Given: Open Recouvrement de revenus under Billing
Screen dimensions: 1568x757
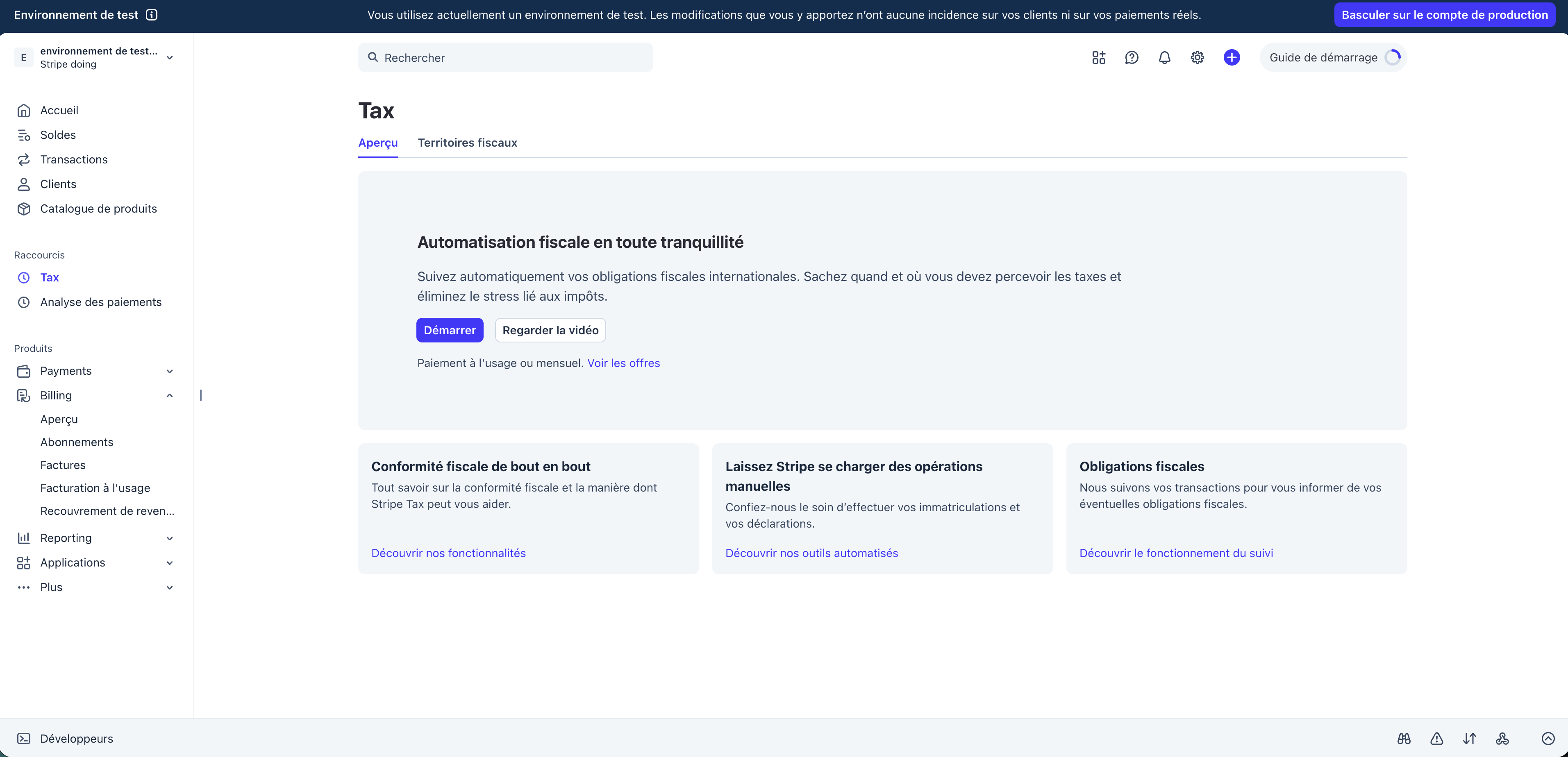Looking at the screenshot, I should click(107, 511).
